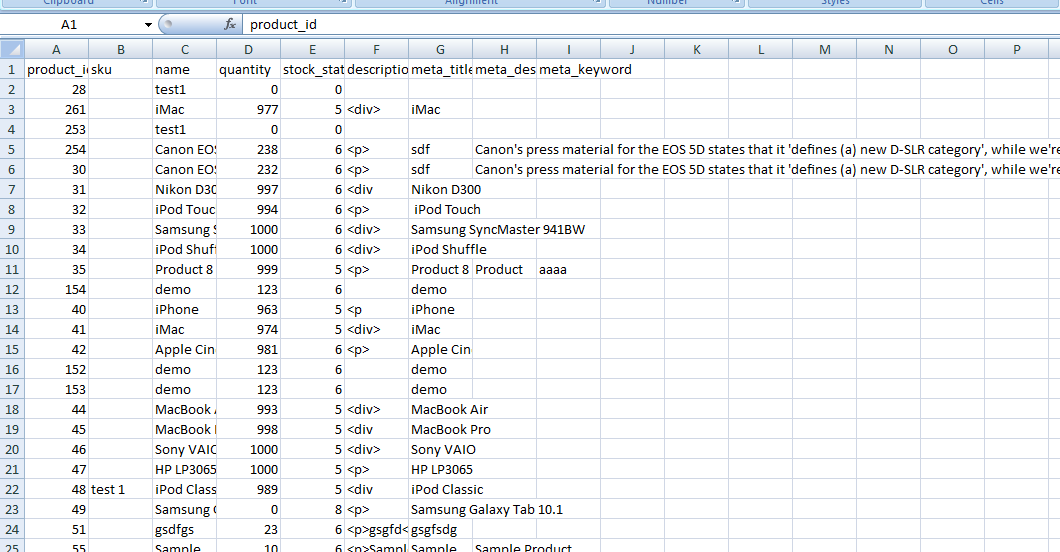1060x552 pixels.
Task: Select column M header
Action: (x=825, y=49)
